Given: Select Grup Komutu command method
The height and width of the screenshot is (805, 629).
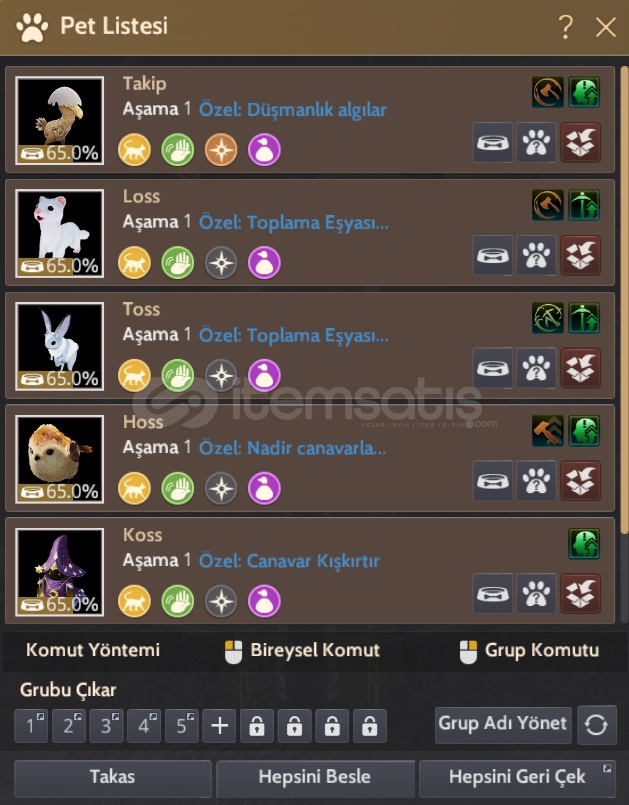Looking at the screenshot, I should 529,650.
